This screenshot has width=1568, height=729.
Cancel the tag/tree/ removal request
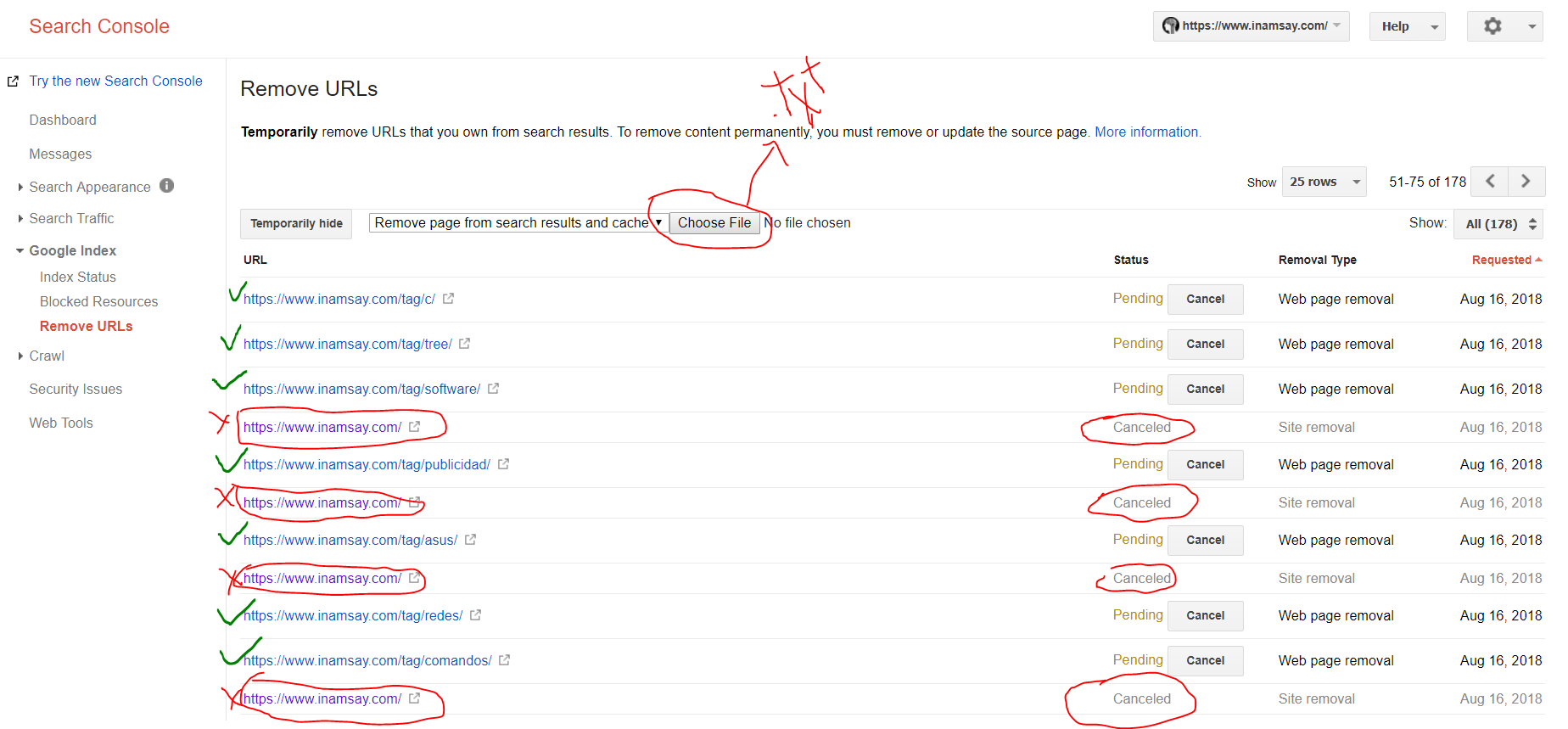[1205, 345]
